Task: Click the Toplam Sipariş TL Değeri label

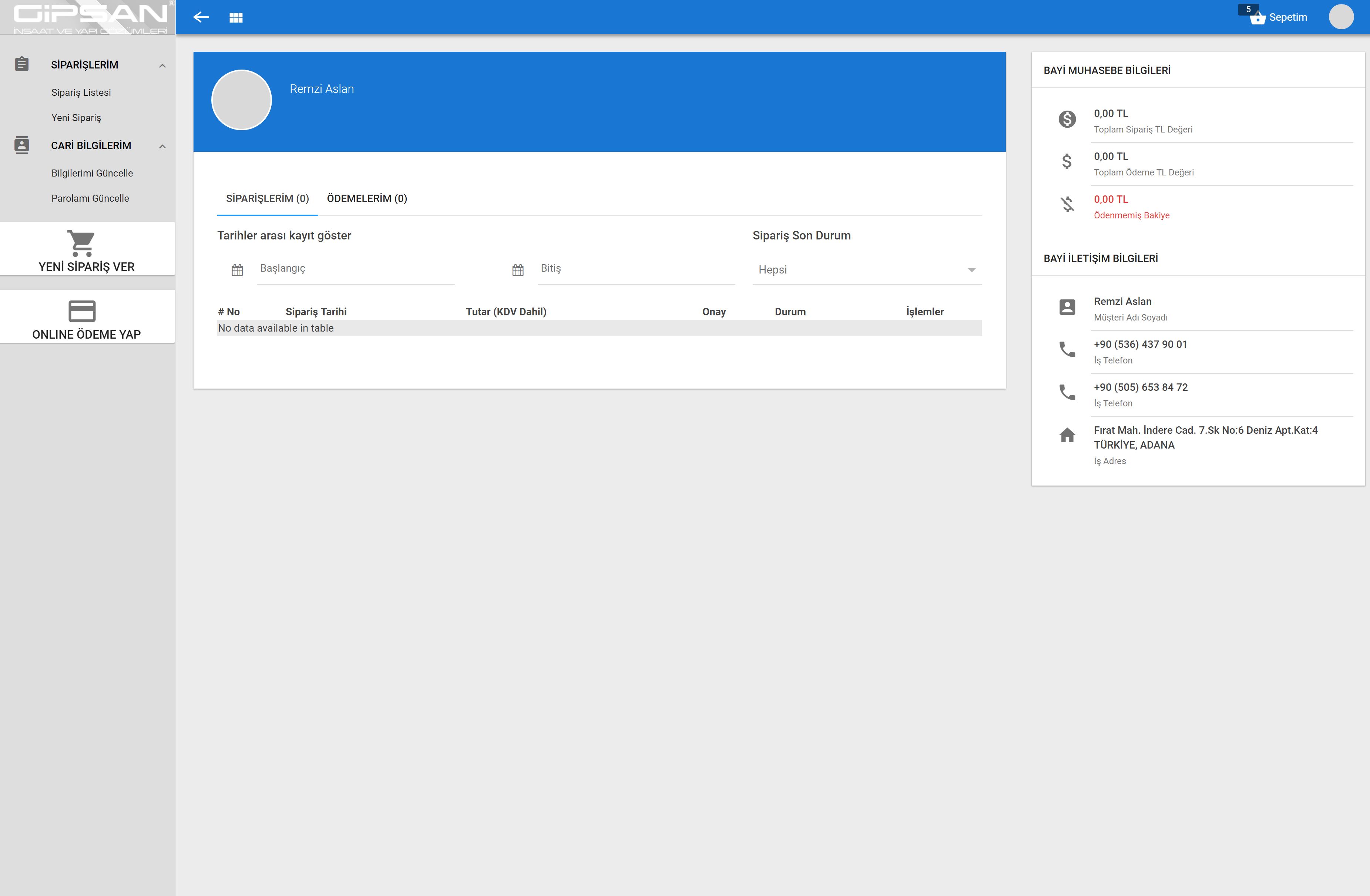Action: point(1143,130)
